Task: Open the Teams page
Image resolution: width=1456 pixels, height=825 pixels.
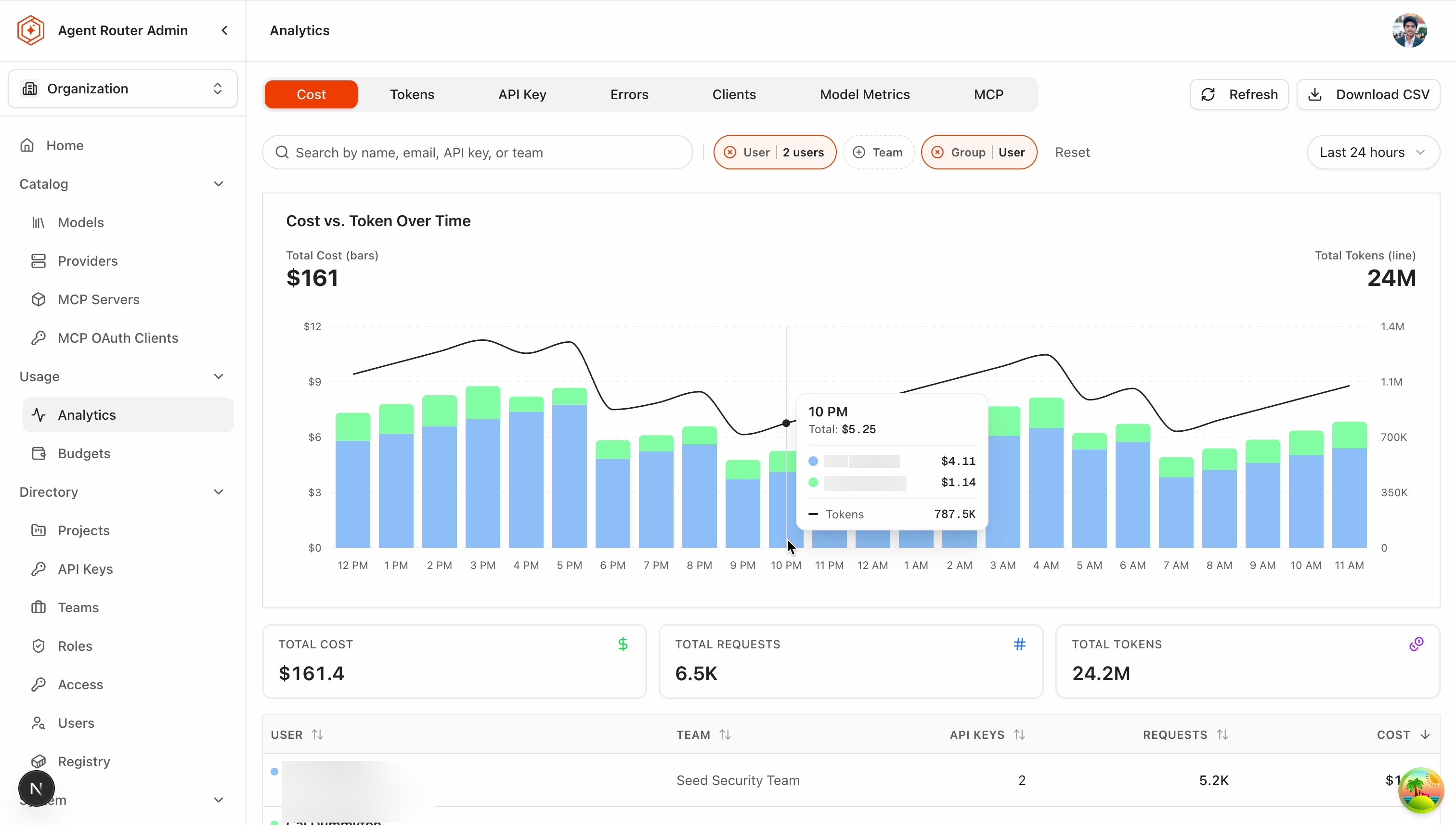Action: click(128, 608)
